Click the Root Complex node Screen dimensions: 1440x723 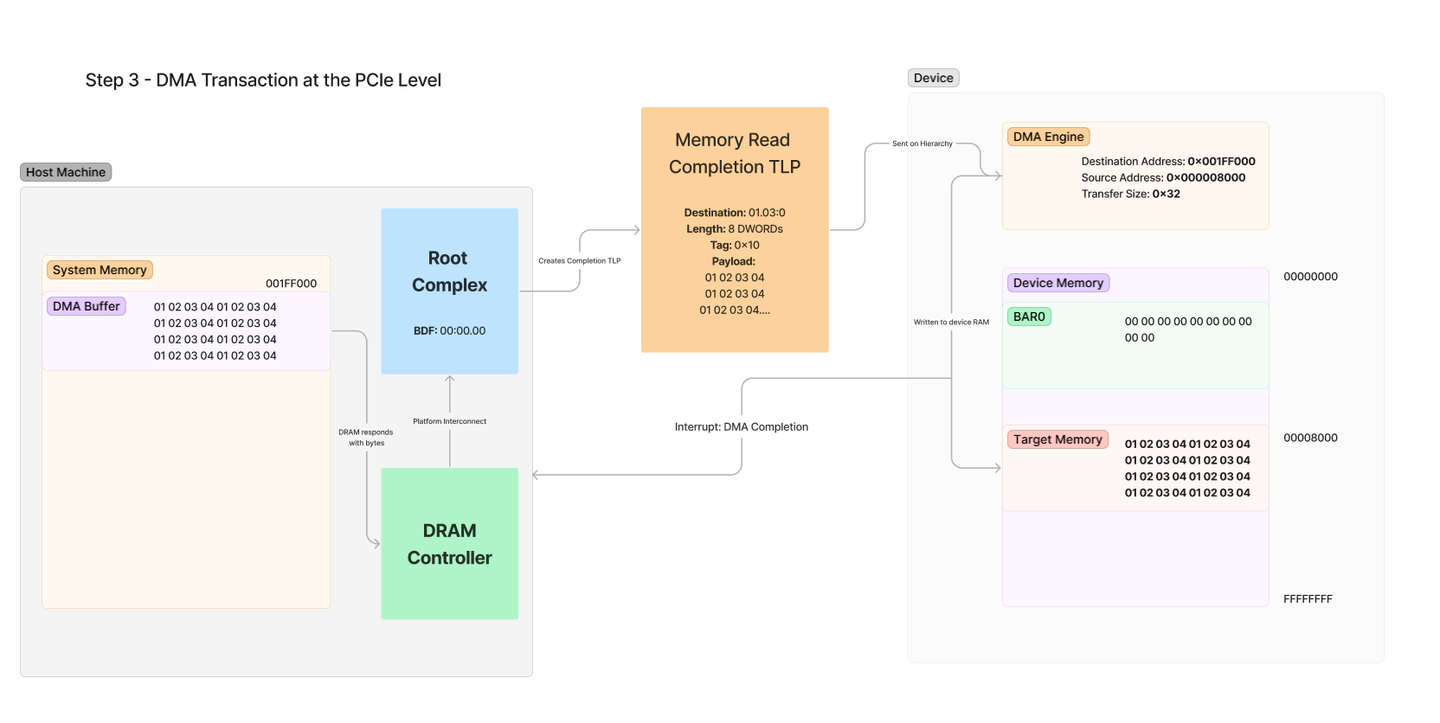(x=448, y=290)
